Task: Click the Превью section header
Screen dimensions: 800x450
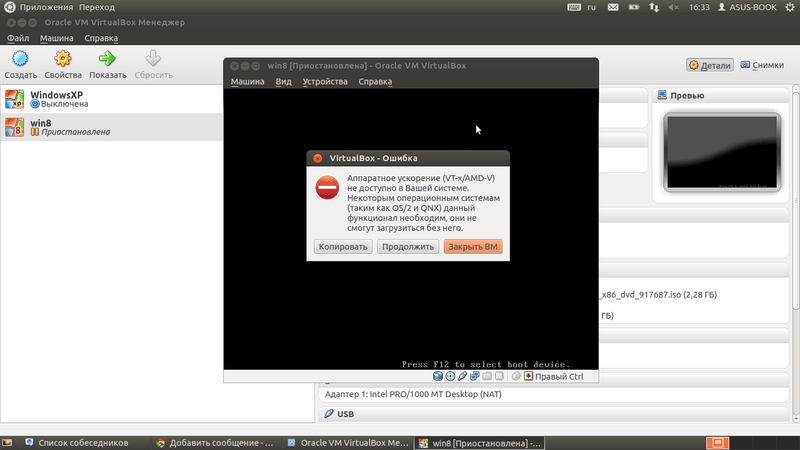Action: click(x=720, y=95)
